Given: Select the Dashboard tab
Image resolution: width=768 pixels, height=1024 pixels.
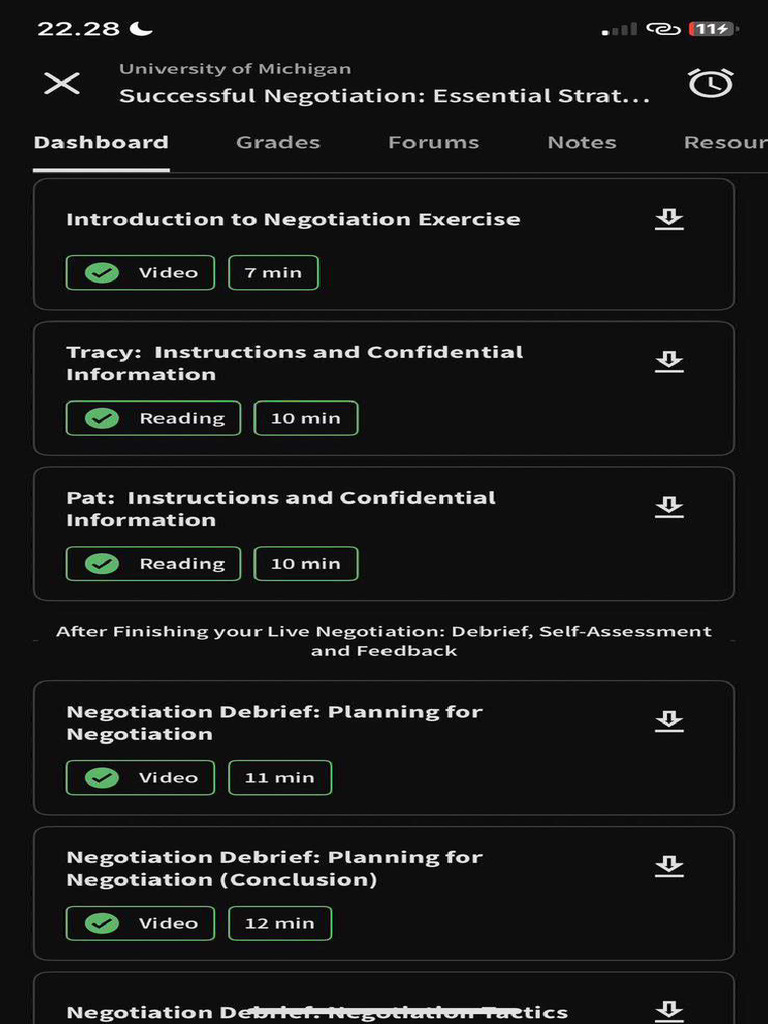Looking at the screenshot, I should (101, 142).
